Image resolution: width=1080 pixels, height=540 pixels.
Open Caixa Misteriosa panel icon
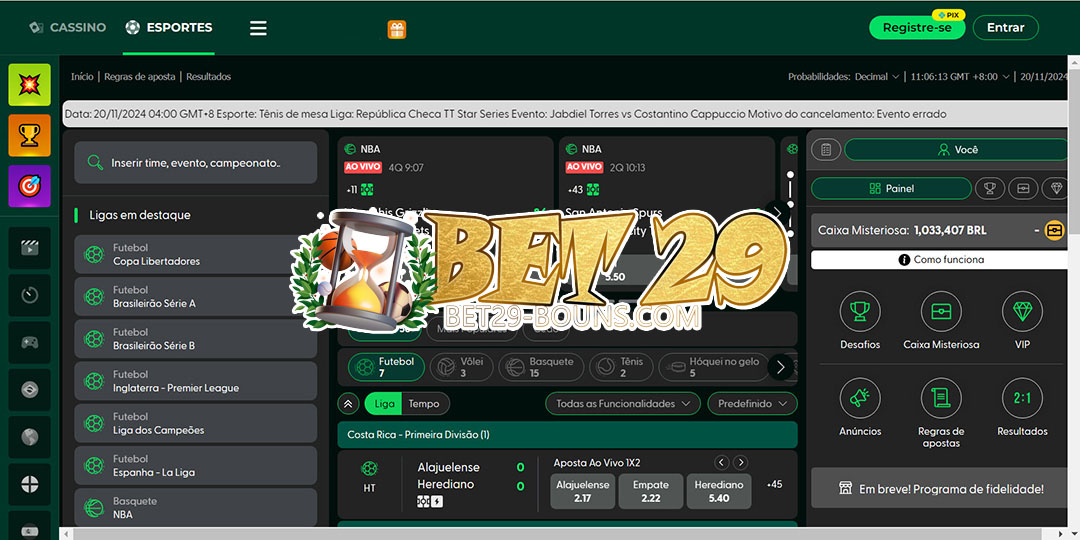tap(941, 311)
